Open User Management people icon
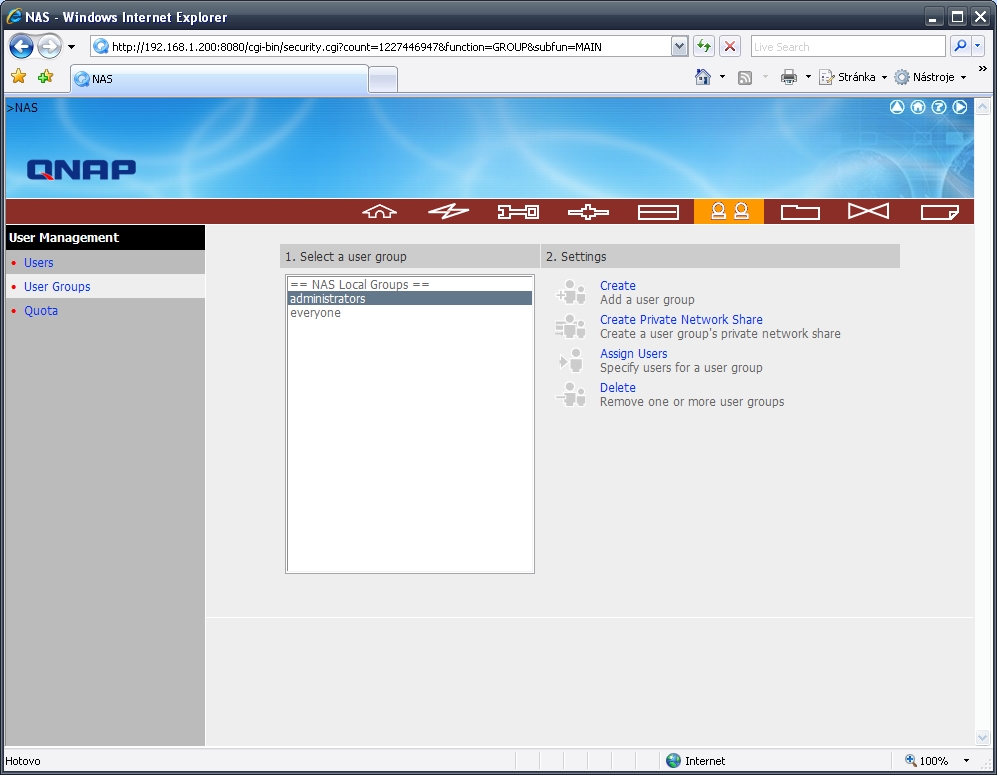Image resolution: width=997 pixels, height=775 pixels. click(x=729, y=211)
